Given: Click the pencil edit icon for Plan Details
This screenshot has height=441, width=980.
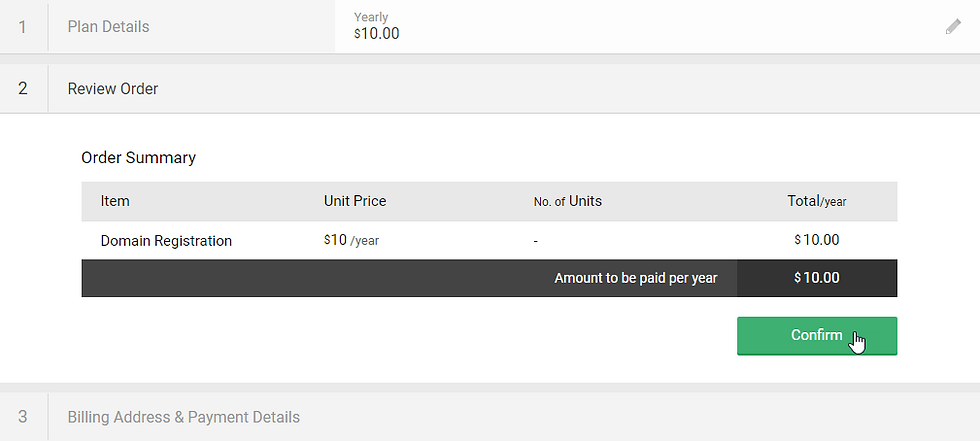Looking at the screenshot, I should tap(953, 27).
